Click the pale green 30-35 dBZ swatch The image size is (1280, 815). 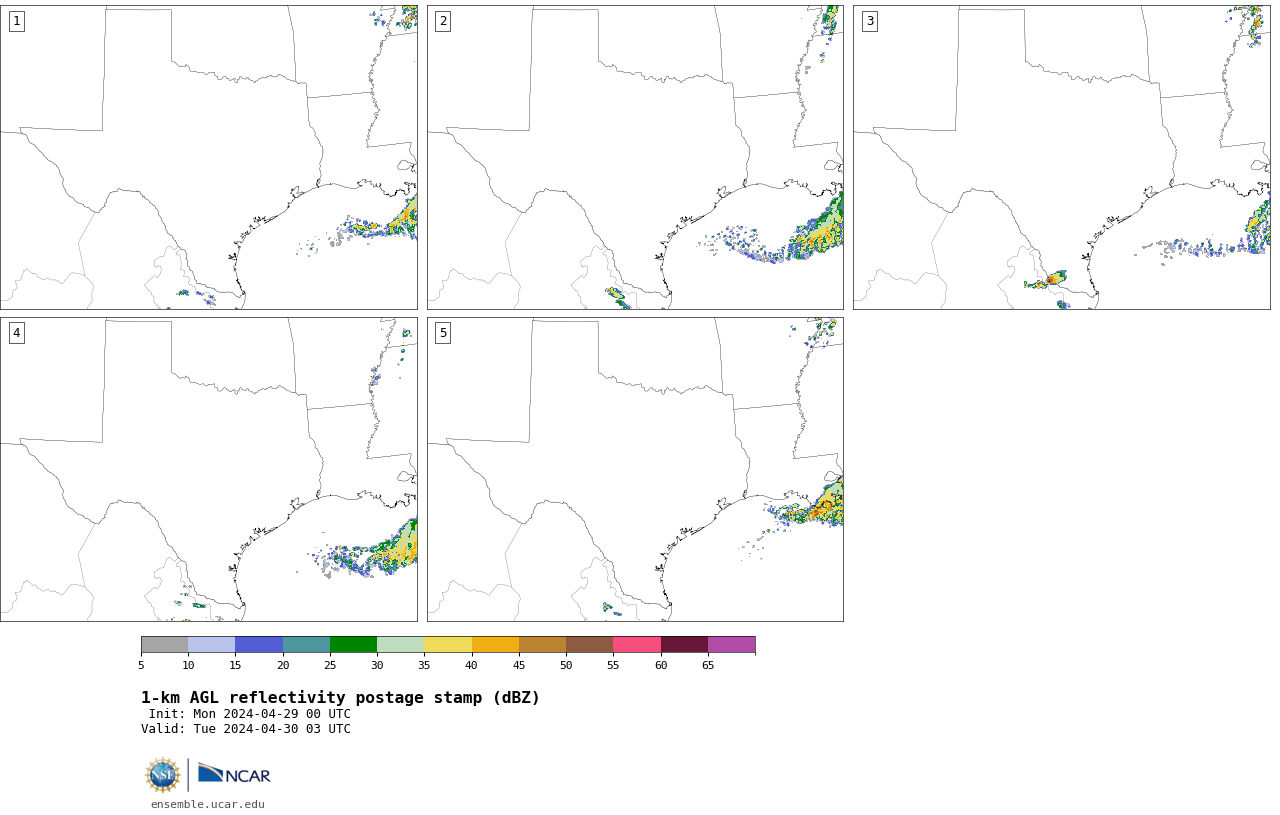click(400, 645)
